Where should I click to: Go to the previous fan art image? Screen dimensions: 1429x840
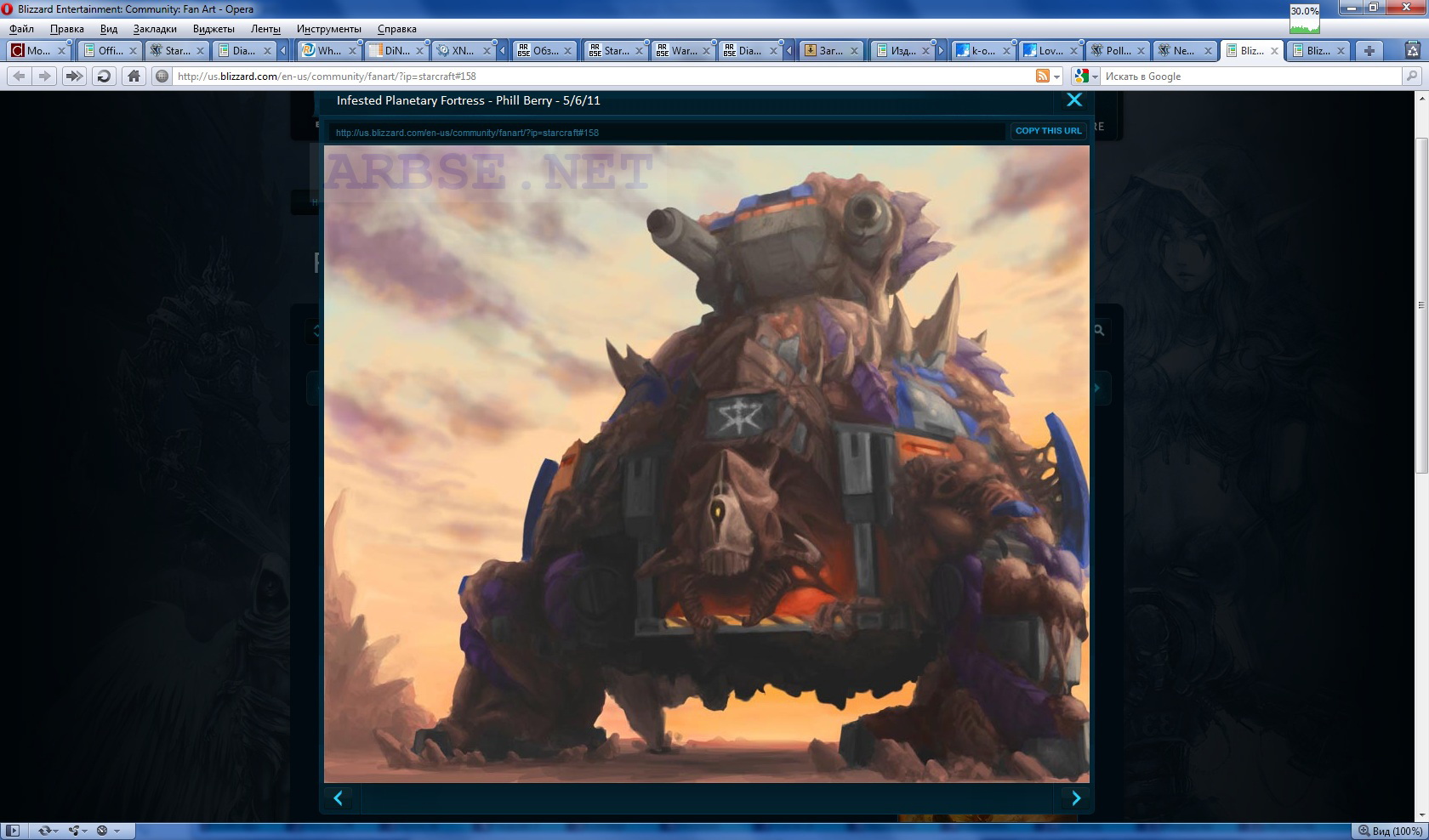tap(339, 797)
